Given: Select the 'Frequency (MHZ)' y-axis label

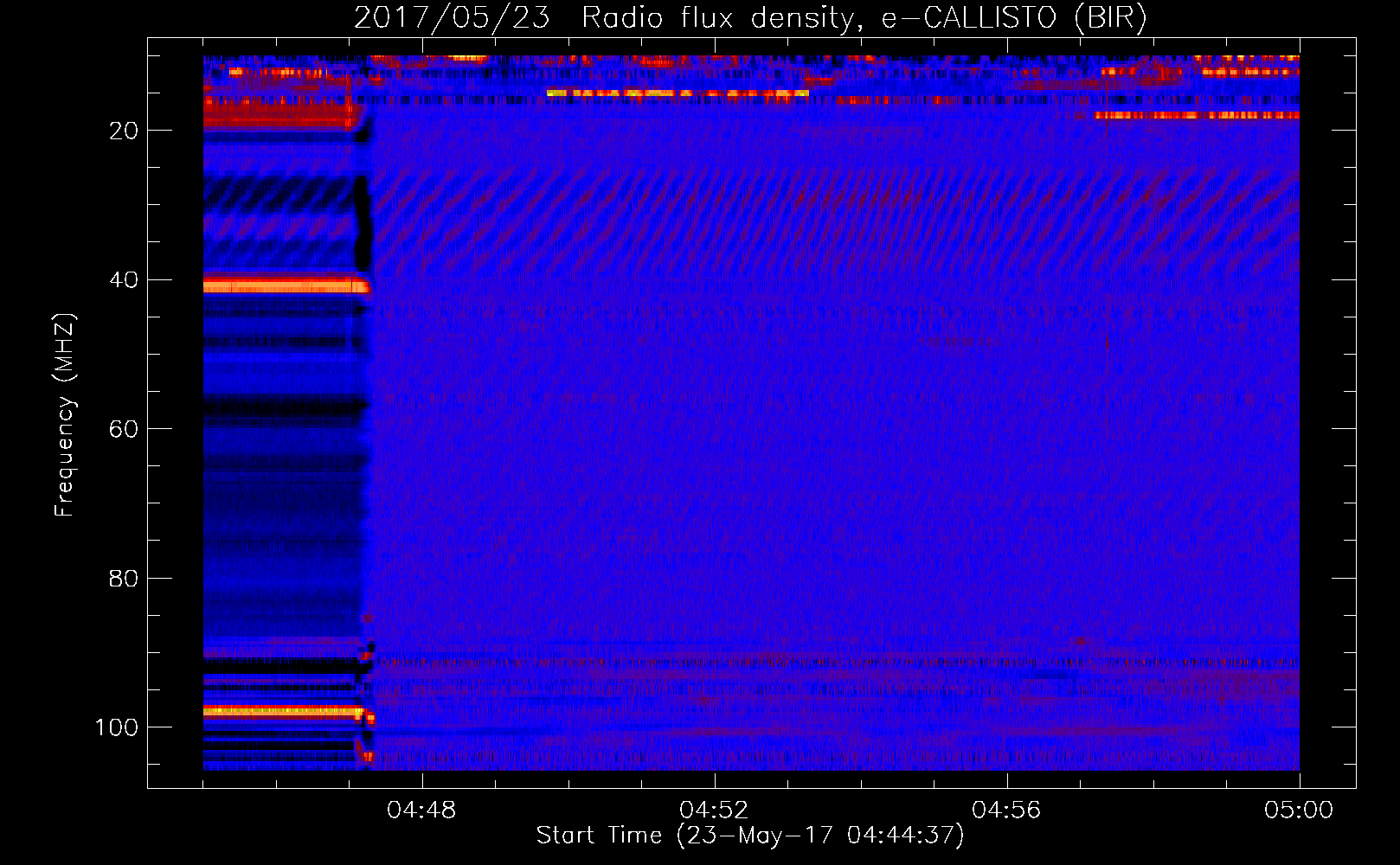Looking at the screenshot, I should point(65,415).
